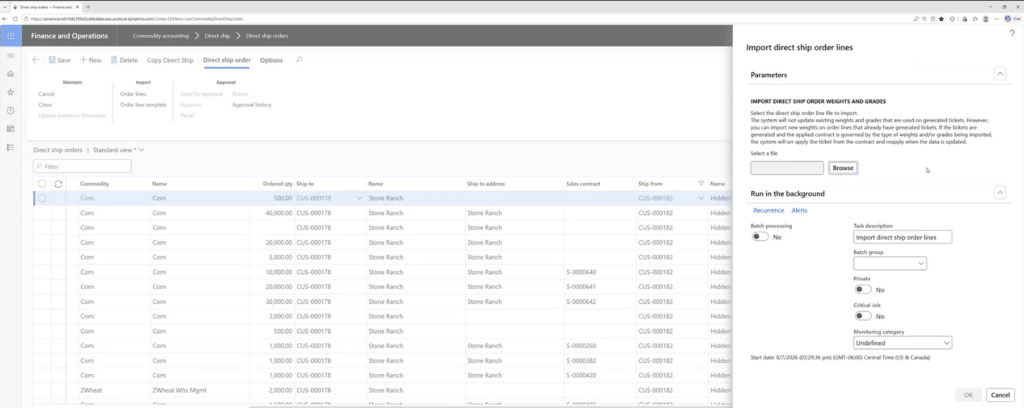Open the Standard view selector
Viewport: 1024px width, 408px height.
tap(118, 149)
